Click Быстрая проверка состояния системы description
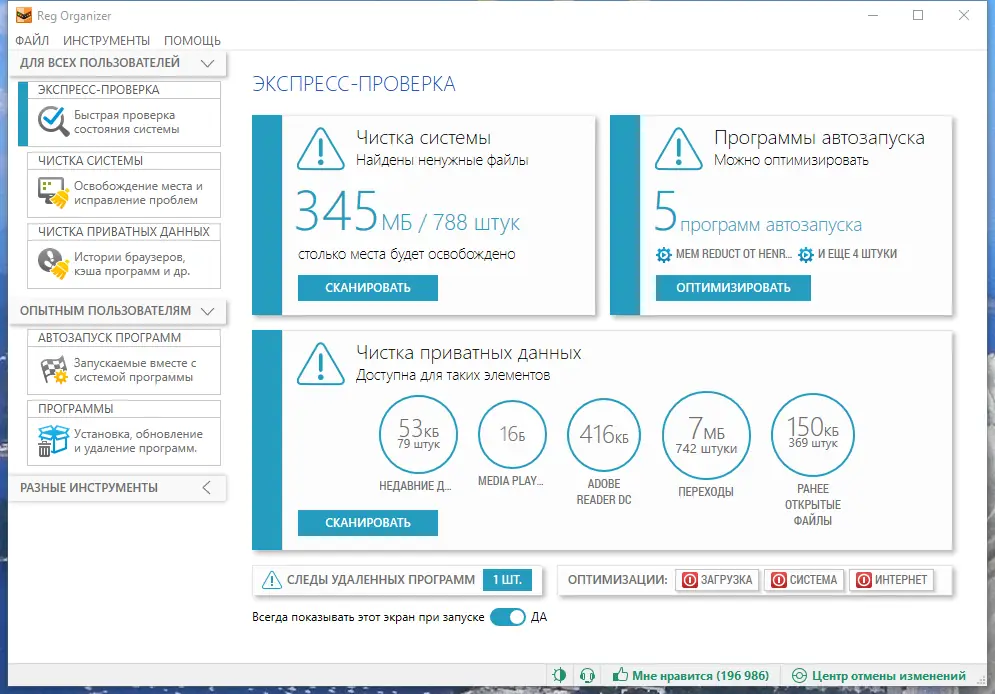 point(126,122)
